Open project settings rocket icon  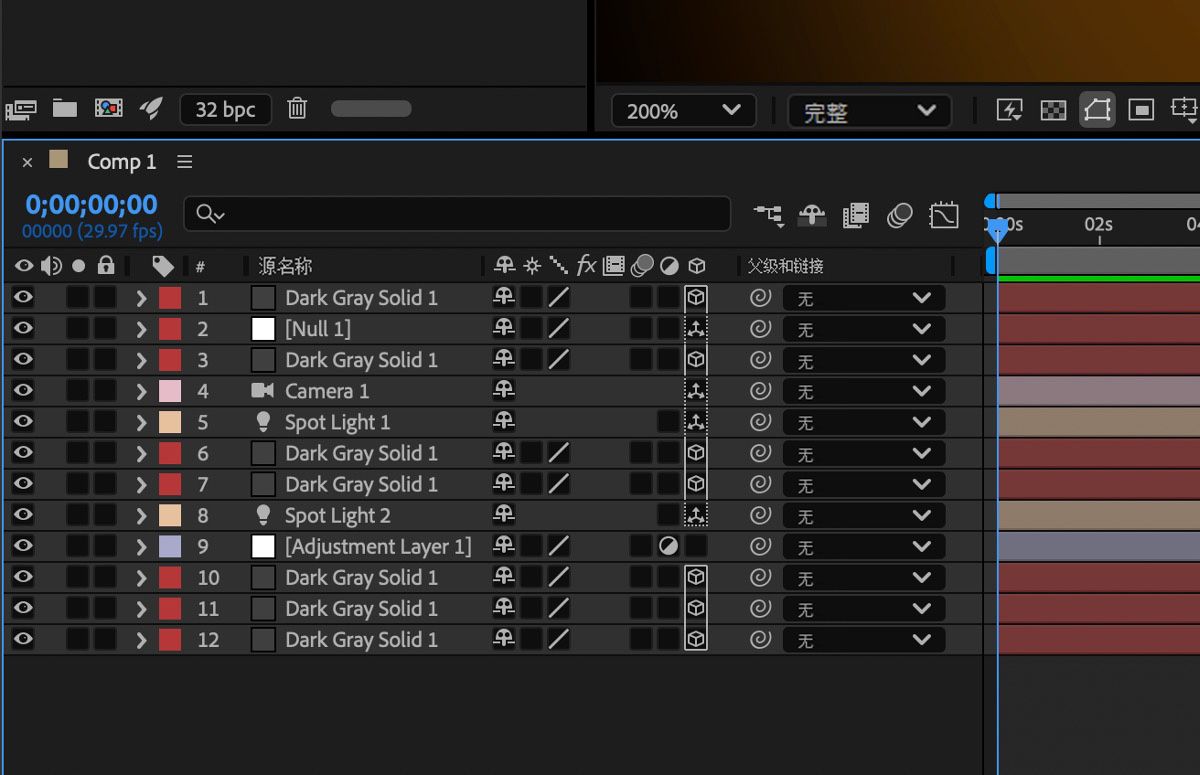click(151, 108)
